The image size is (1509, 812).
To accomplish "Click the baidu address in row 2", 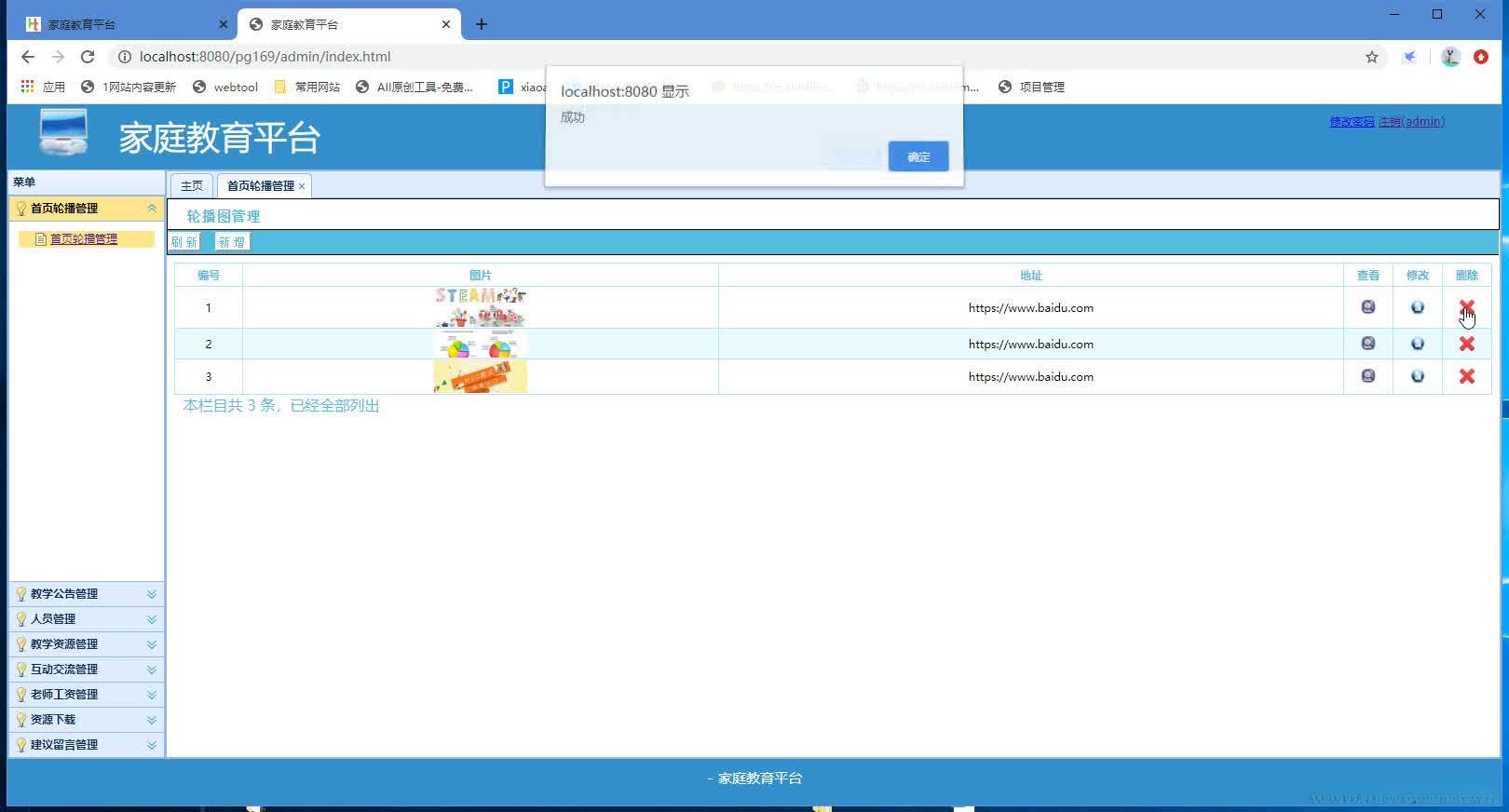I will (1031, 345).
